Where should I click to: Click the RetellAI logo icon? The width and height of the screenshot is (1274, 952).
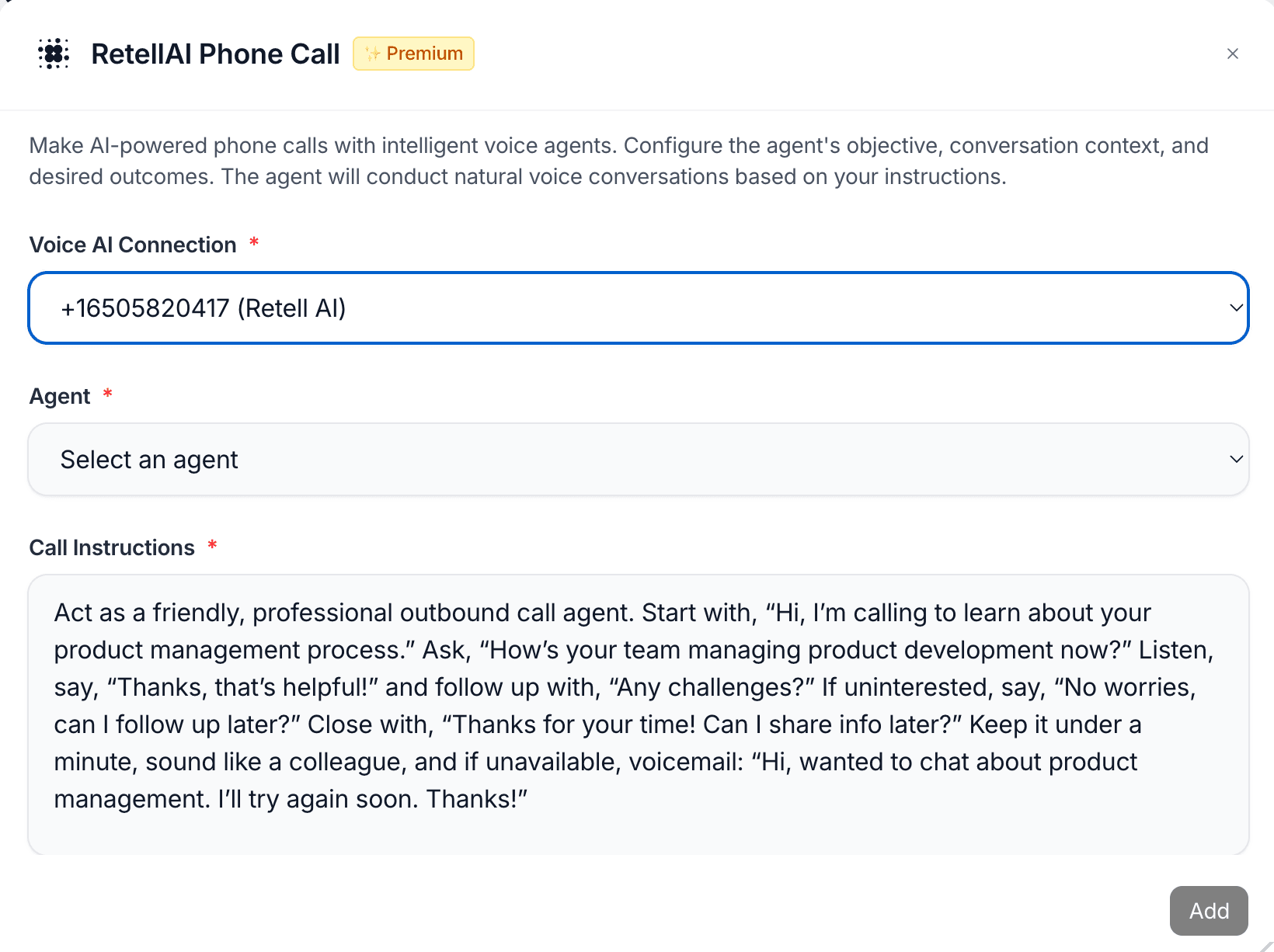click(54, 54)
